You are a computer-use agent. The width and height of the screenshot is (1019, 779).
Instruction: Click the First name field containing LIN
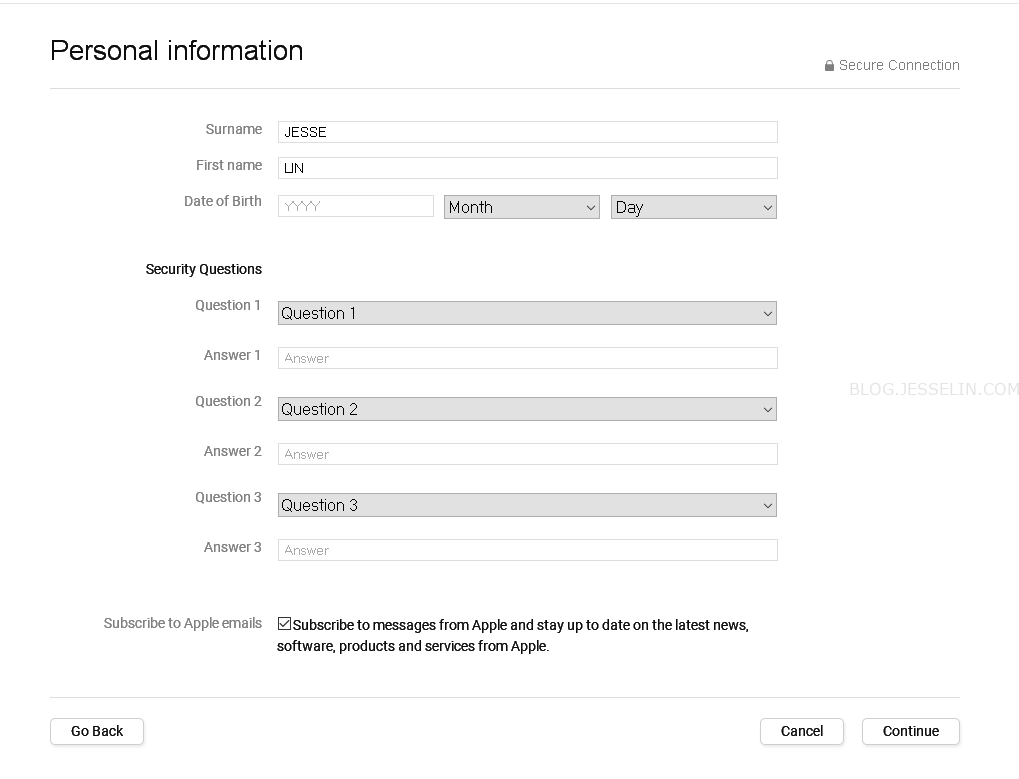tap(527, 168)
